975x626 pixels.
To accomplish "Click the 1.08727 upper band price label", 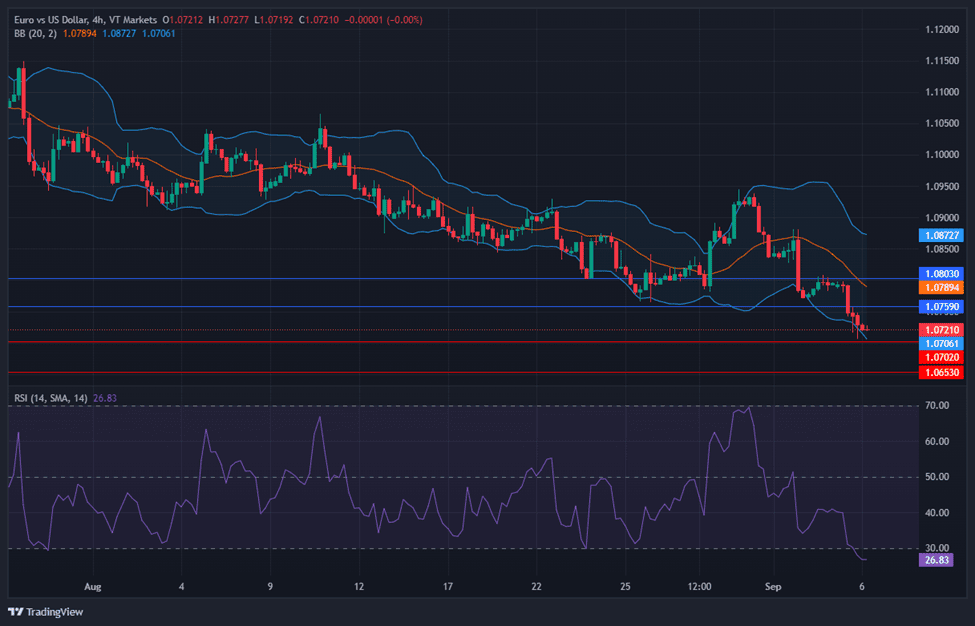I will 940,235.
